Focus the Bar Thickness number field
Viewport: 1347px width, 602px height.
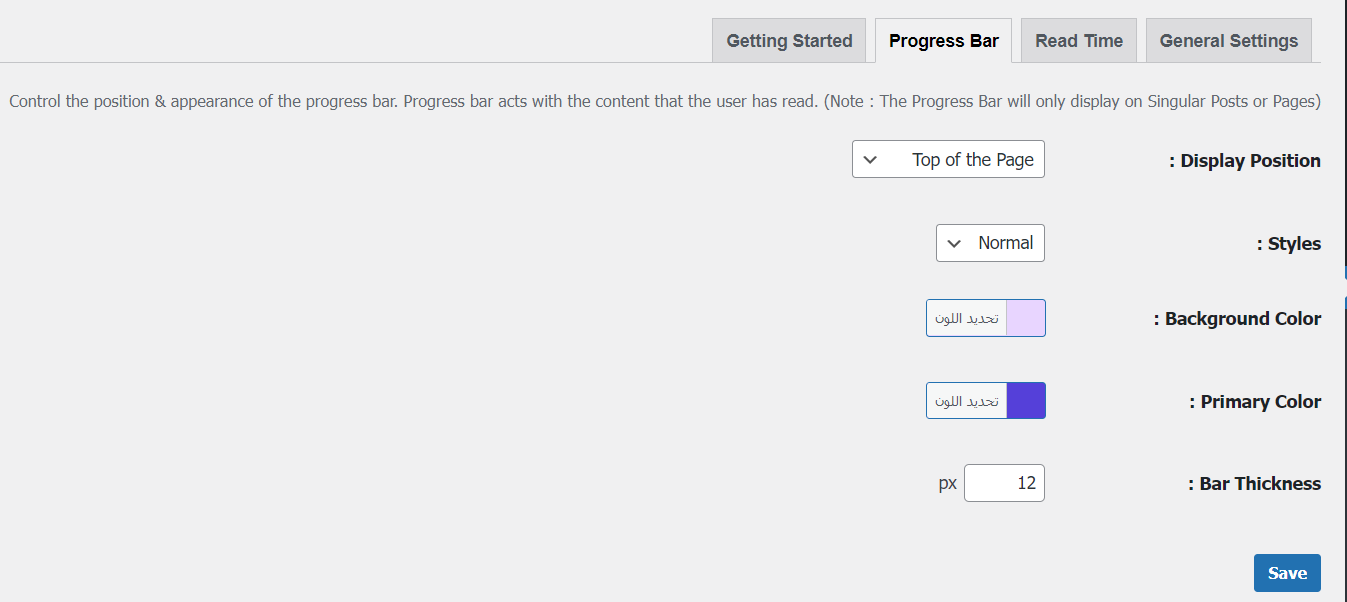pos(1004,483)
